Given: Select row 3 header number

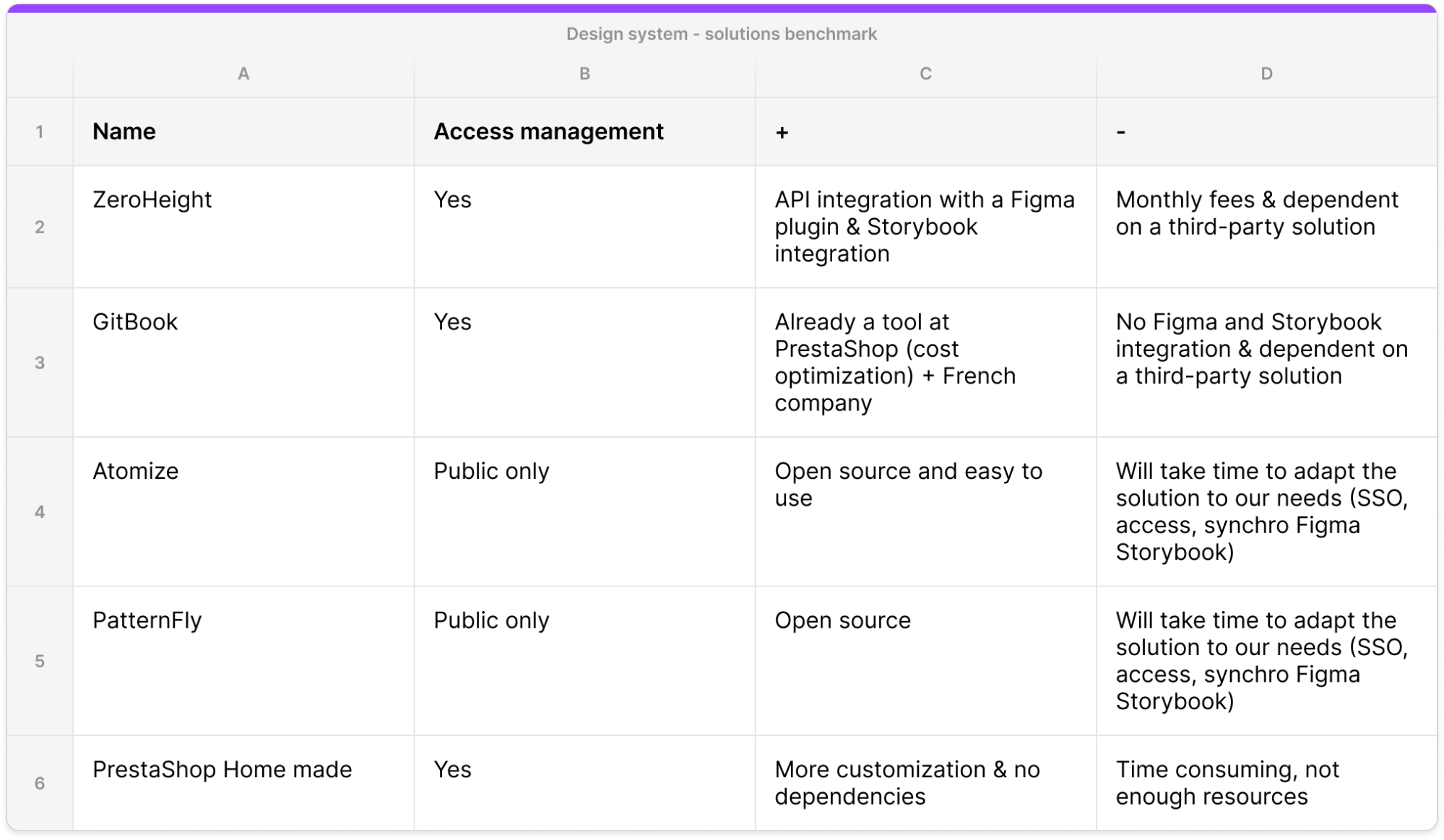Looking at the screenshot, I should pyautogui.click(x=40, y=363).
